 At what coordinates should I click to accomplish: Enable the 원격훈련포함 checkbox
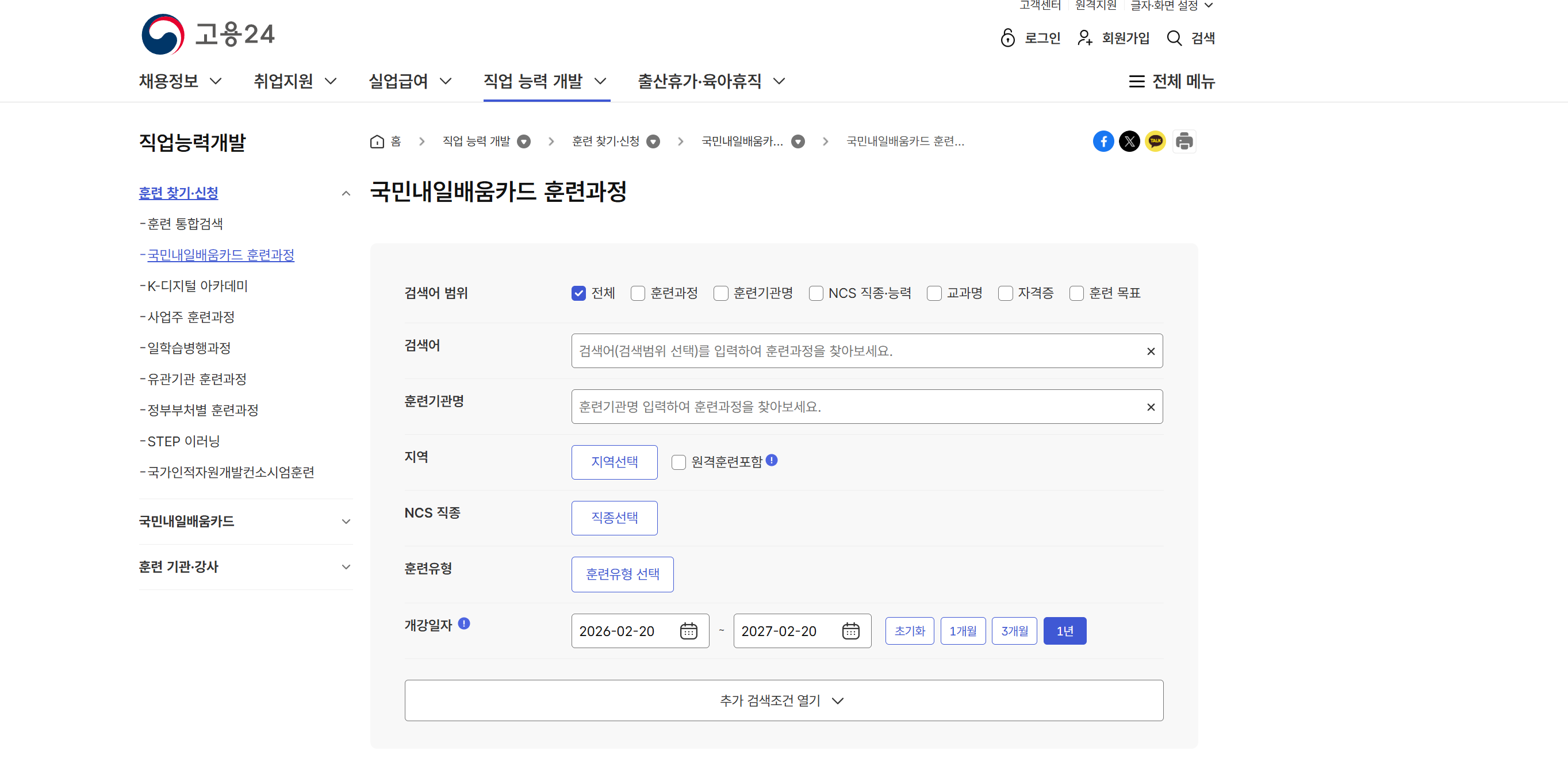point(678,462)
